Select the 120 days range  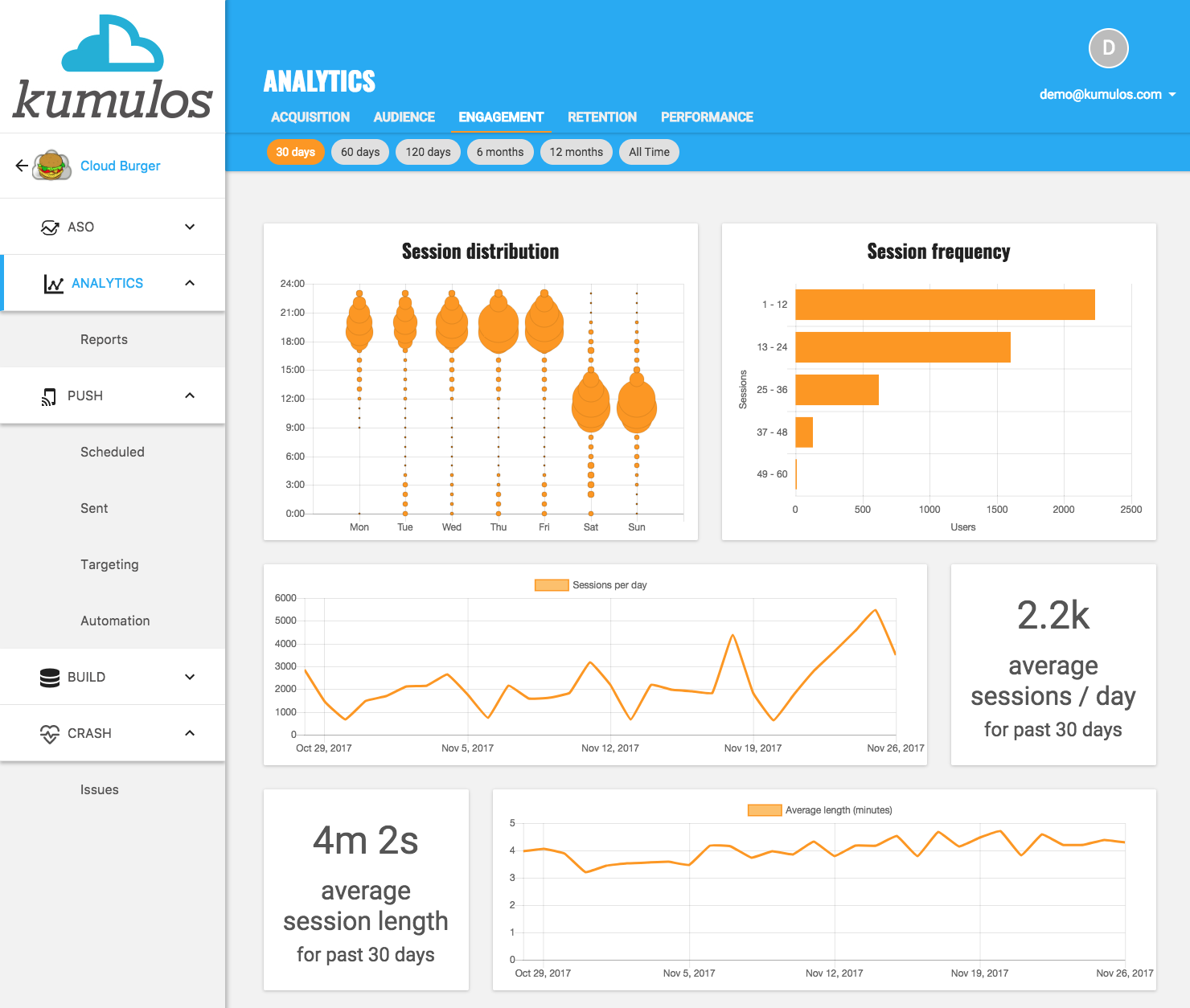click(428, 152)
